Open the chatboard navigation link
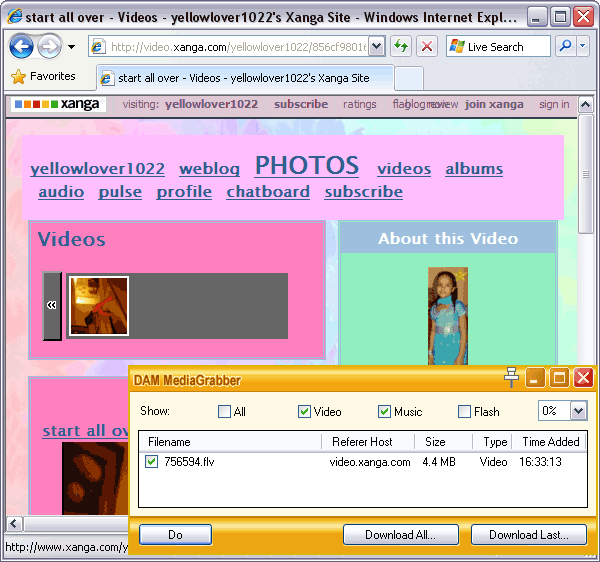The image size is (600, 562). (268, 192)
